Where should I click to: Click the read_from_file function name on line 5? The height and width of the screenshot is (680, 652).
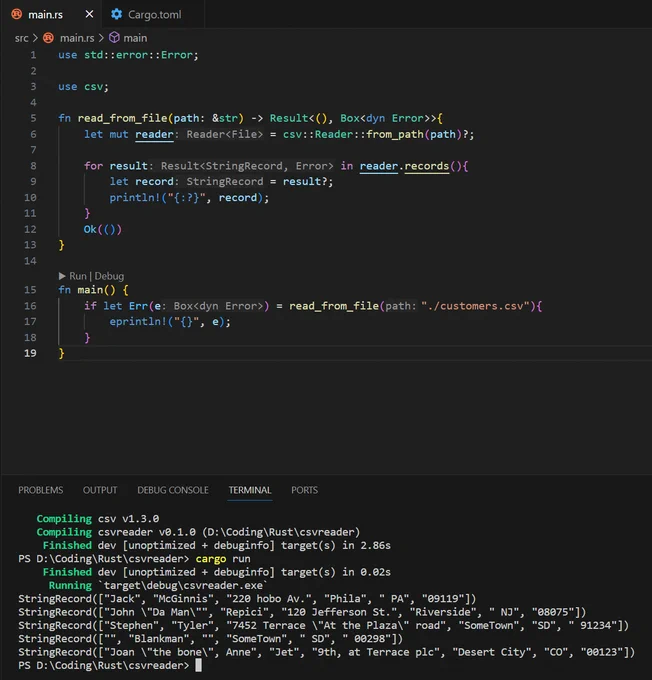tap(122, 118)
